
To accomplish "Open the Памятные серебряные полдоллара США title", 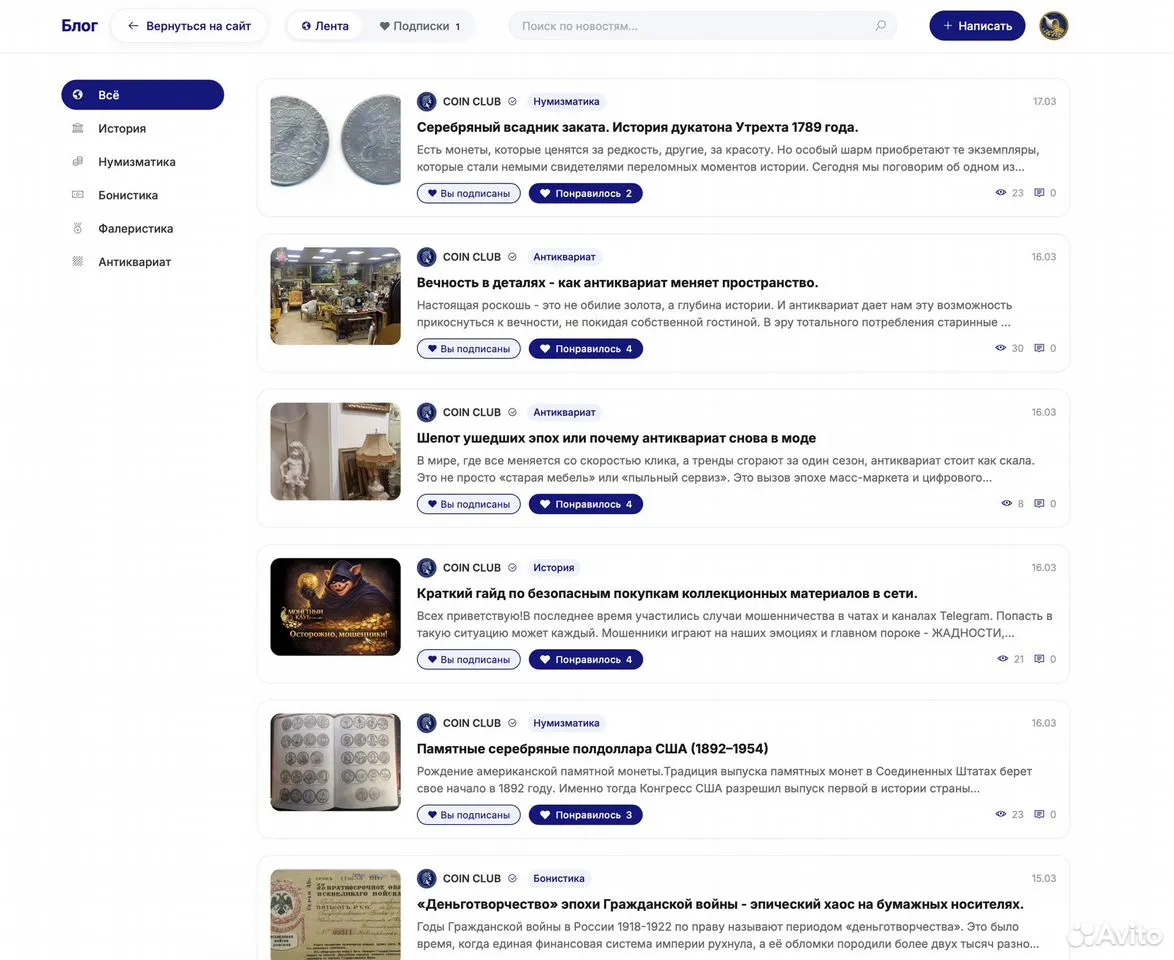I will click(592, 749).
